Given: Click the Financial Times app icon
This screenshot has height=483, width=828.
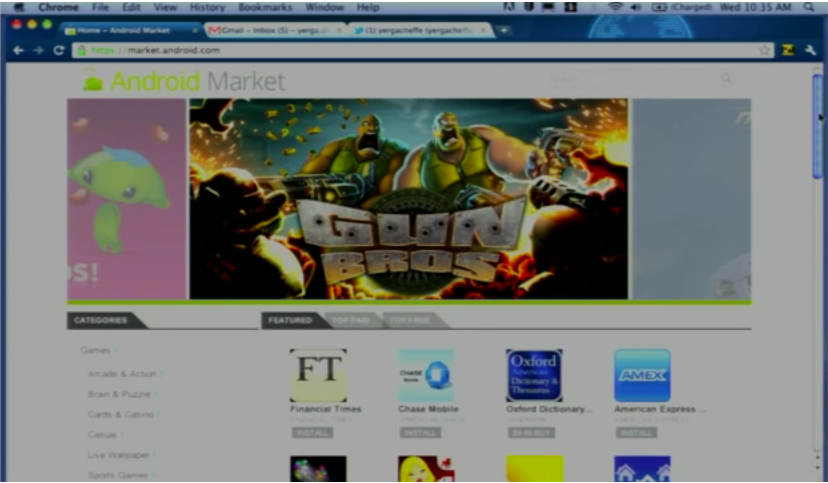Looking at the screenshot, I should tap(318, 375).
